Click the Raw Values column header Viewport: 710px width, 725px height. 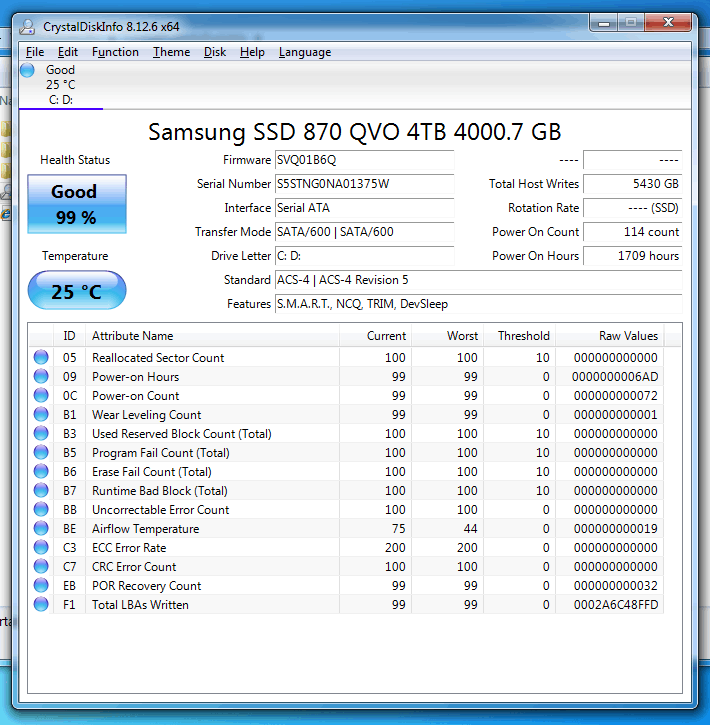(610, 336)
